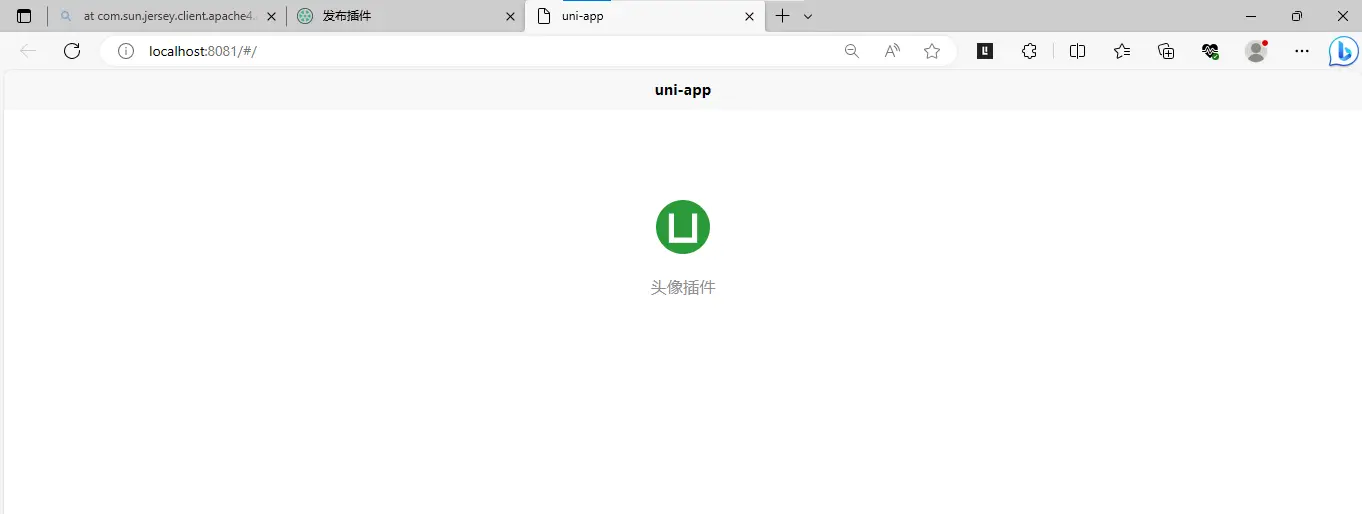
Task: Open the user profile avatar
Action: [1256, 51]
